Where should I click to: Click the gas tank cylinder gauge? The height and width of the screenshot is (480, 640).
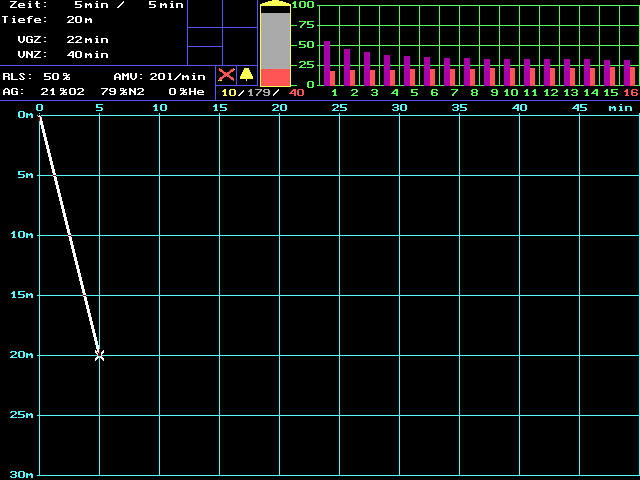275,45
